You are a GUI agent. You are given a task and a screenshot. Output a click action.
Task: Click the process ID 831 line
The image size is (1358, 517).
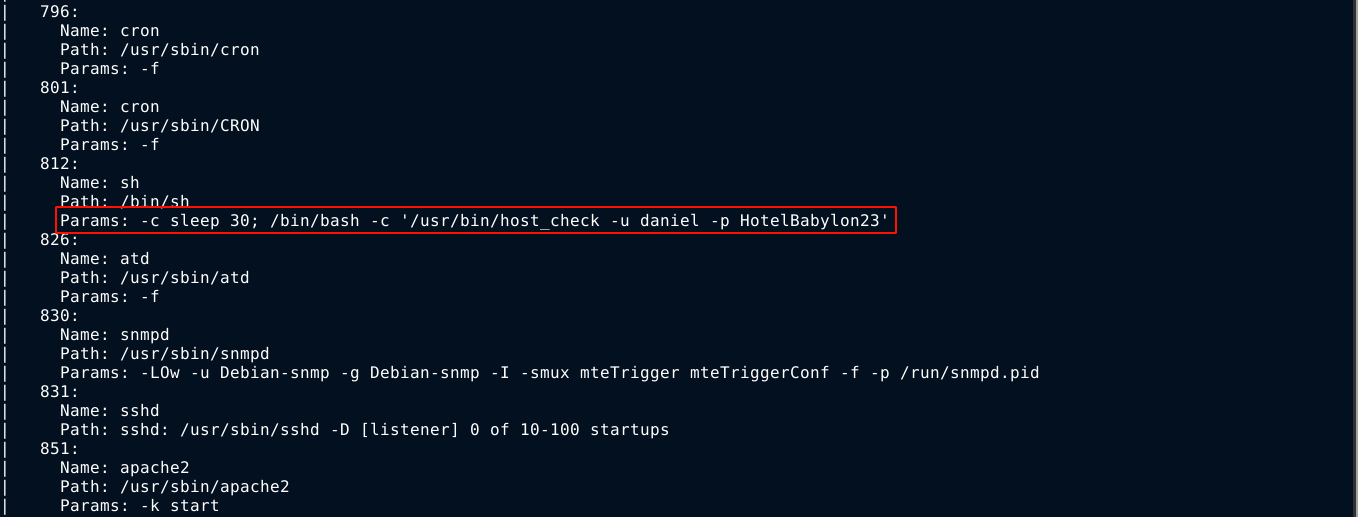click(55, 392)
